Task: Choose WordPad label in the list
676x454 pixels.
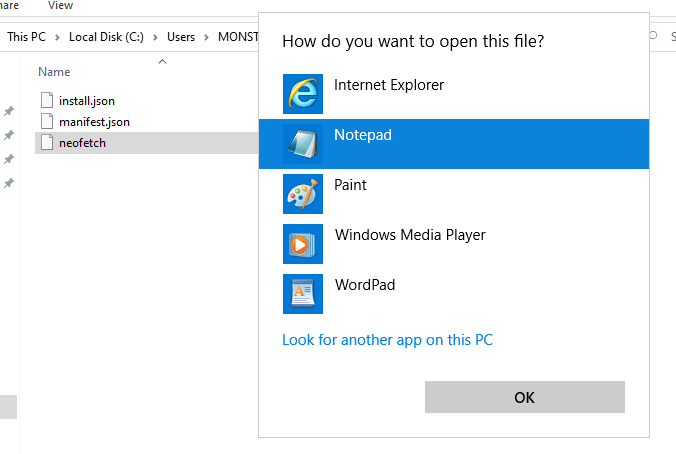Action: (x=365, y=285)
